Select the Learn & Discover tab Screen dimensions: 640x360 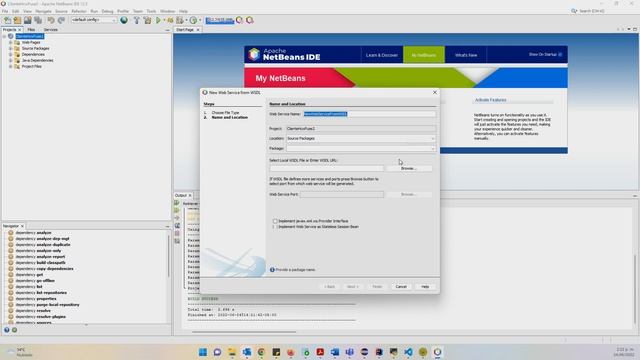pyautogui.click(x=382, y=55)
